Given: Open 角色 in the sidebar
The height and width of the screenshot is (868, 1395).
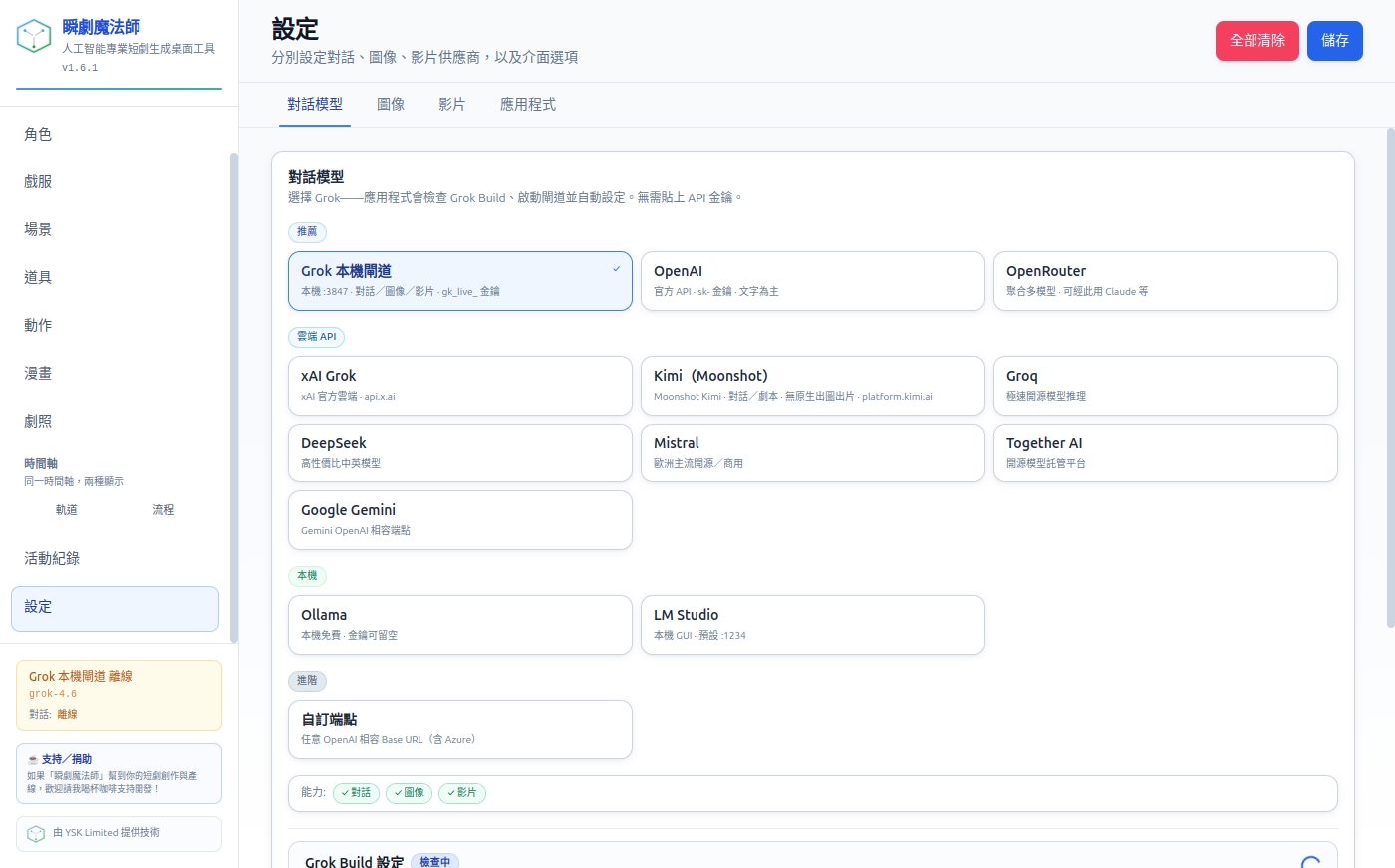Looking at the screenshot, I should pos(115,134).
